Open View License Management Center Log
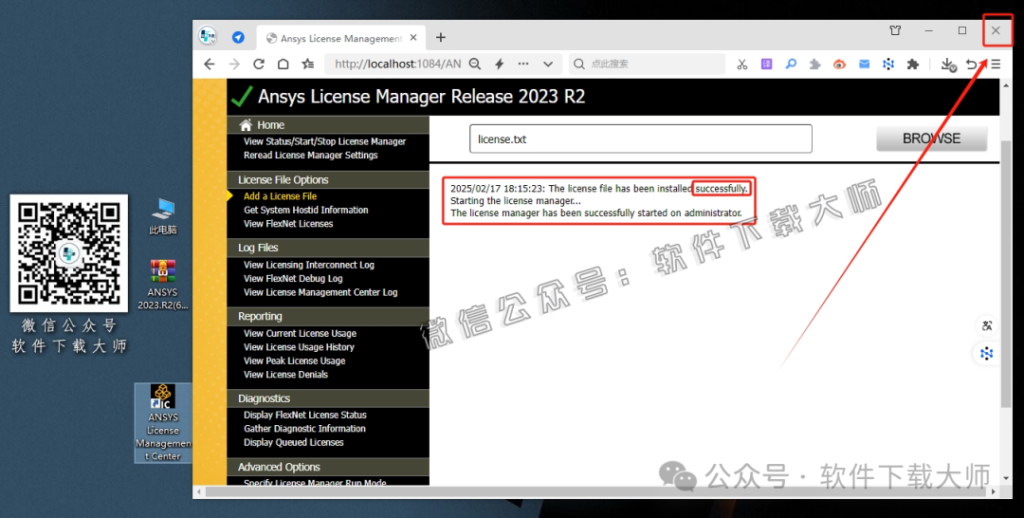Screen dimensions: 1024x518 click(320, 292)
